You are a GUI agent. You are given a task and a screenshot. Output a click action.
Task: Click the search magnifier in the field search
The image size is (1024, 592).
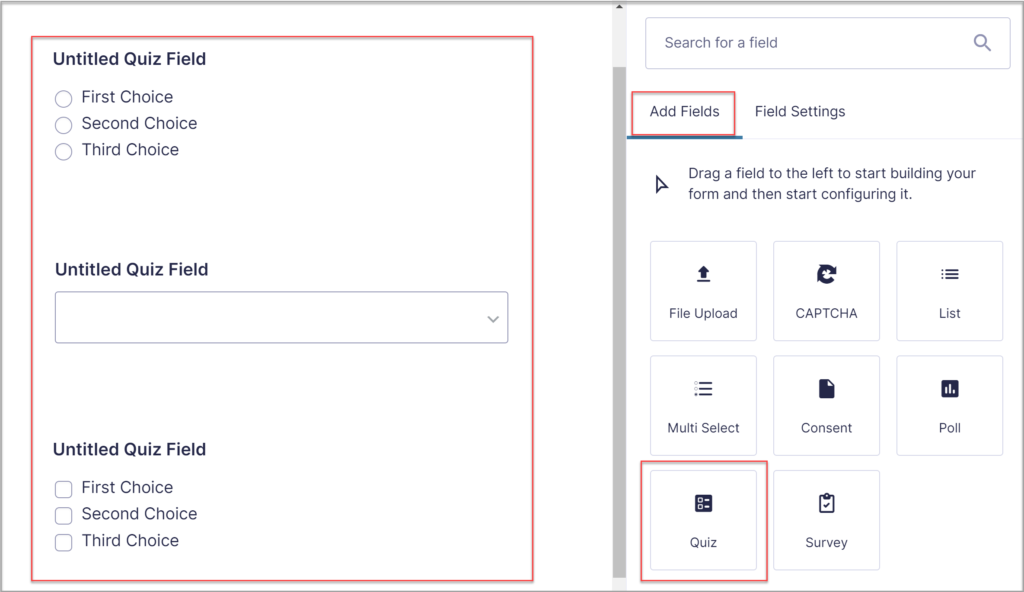pyautogui.click(x=980, y=42)
